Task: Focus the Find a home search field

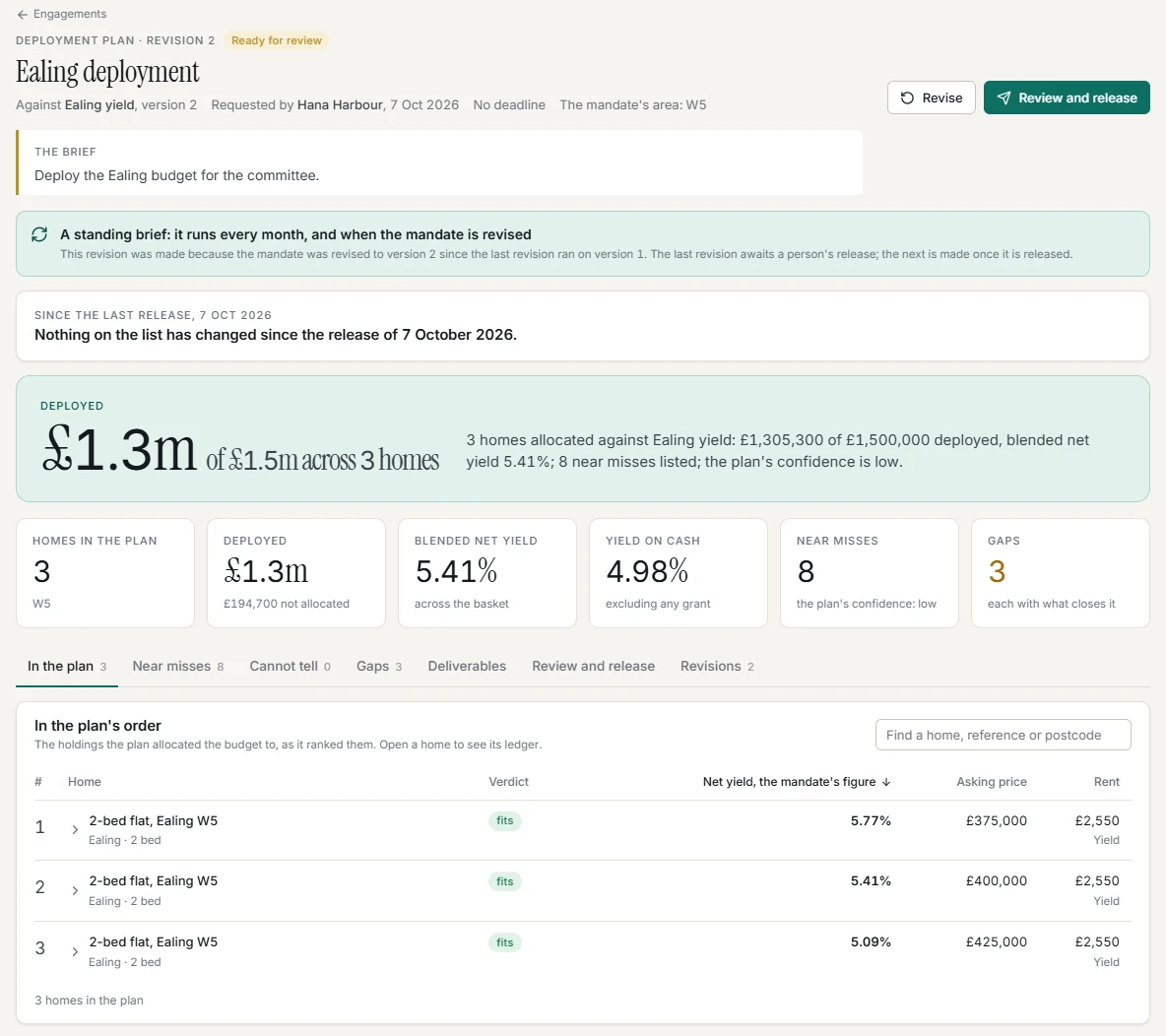Action: tap(1004, 735)
